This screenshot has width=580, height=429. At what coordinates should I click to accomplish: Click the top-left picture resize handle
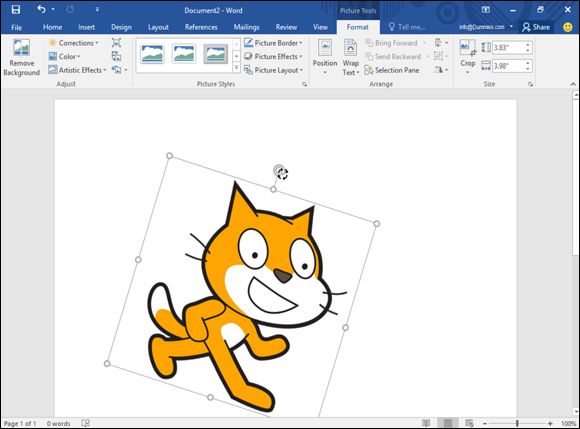coord(169,156)
